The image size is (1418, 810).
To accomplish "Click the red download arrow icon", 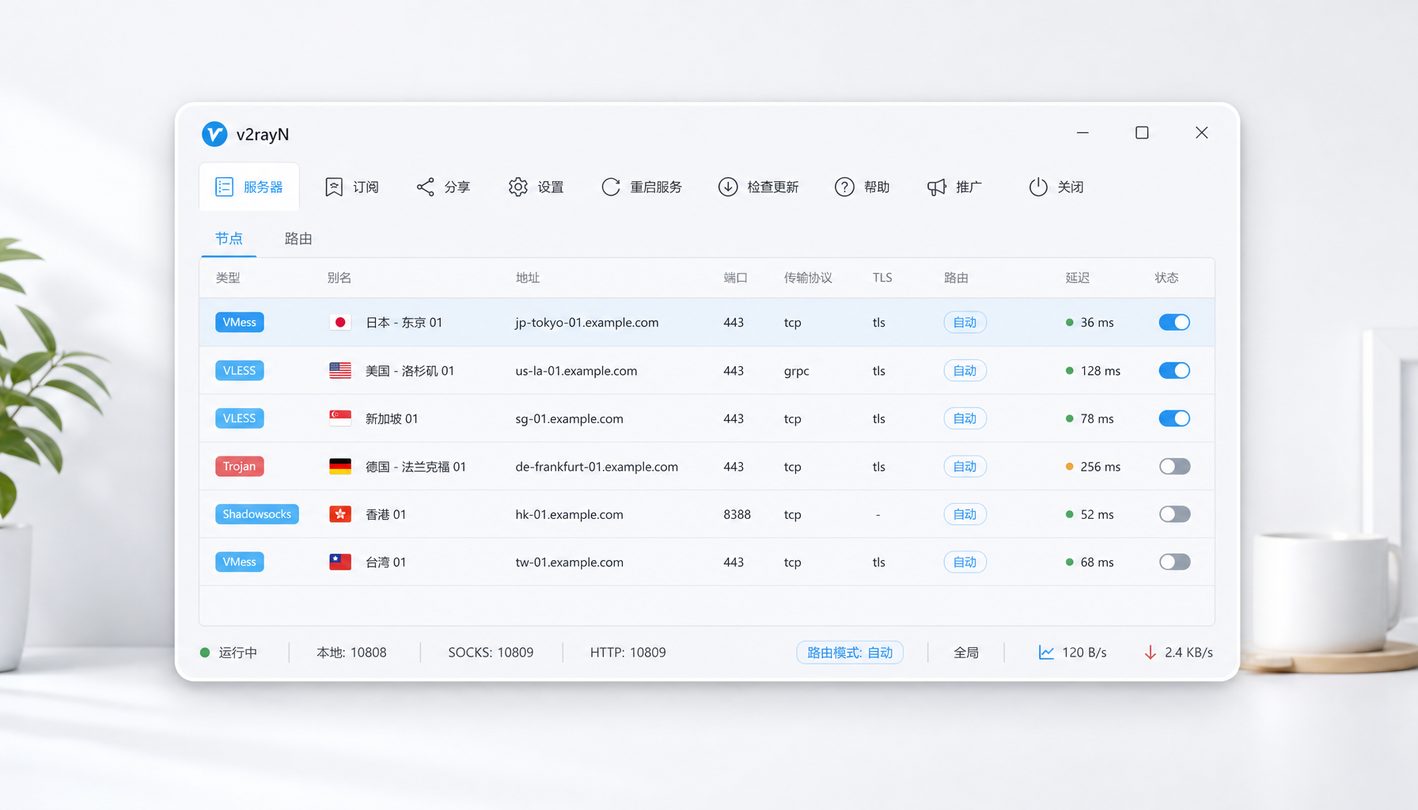I will coord(1150,653).
